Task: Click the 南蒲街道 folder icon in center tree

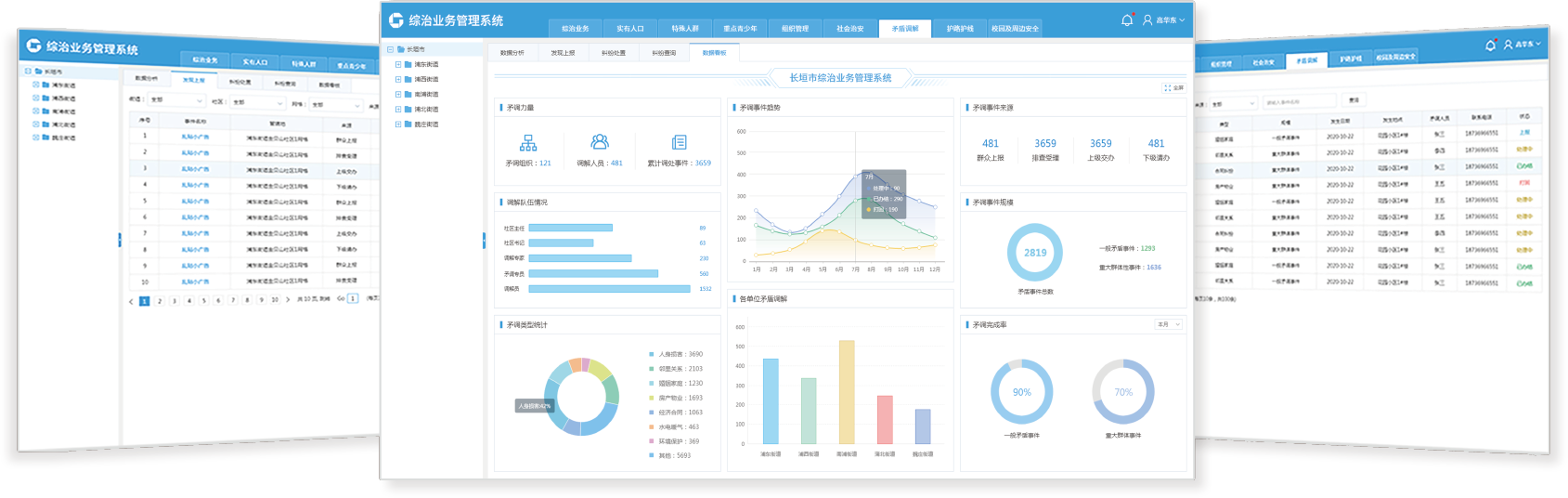Action: (x=408, y=94)
